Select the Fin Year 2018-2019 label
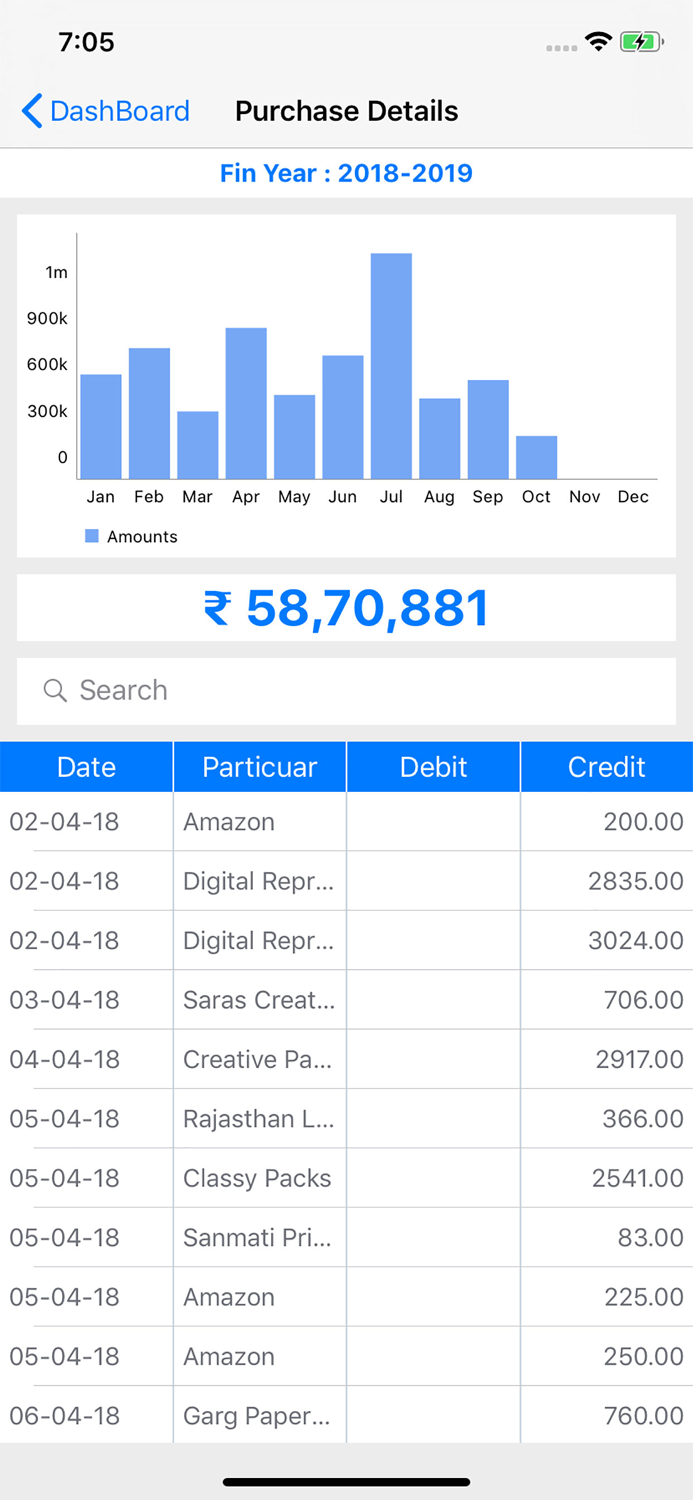This screenshot has height=1500, width=693. click(x=346, y=173)
